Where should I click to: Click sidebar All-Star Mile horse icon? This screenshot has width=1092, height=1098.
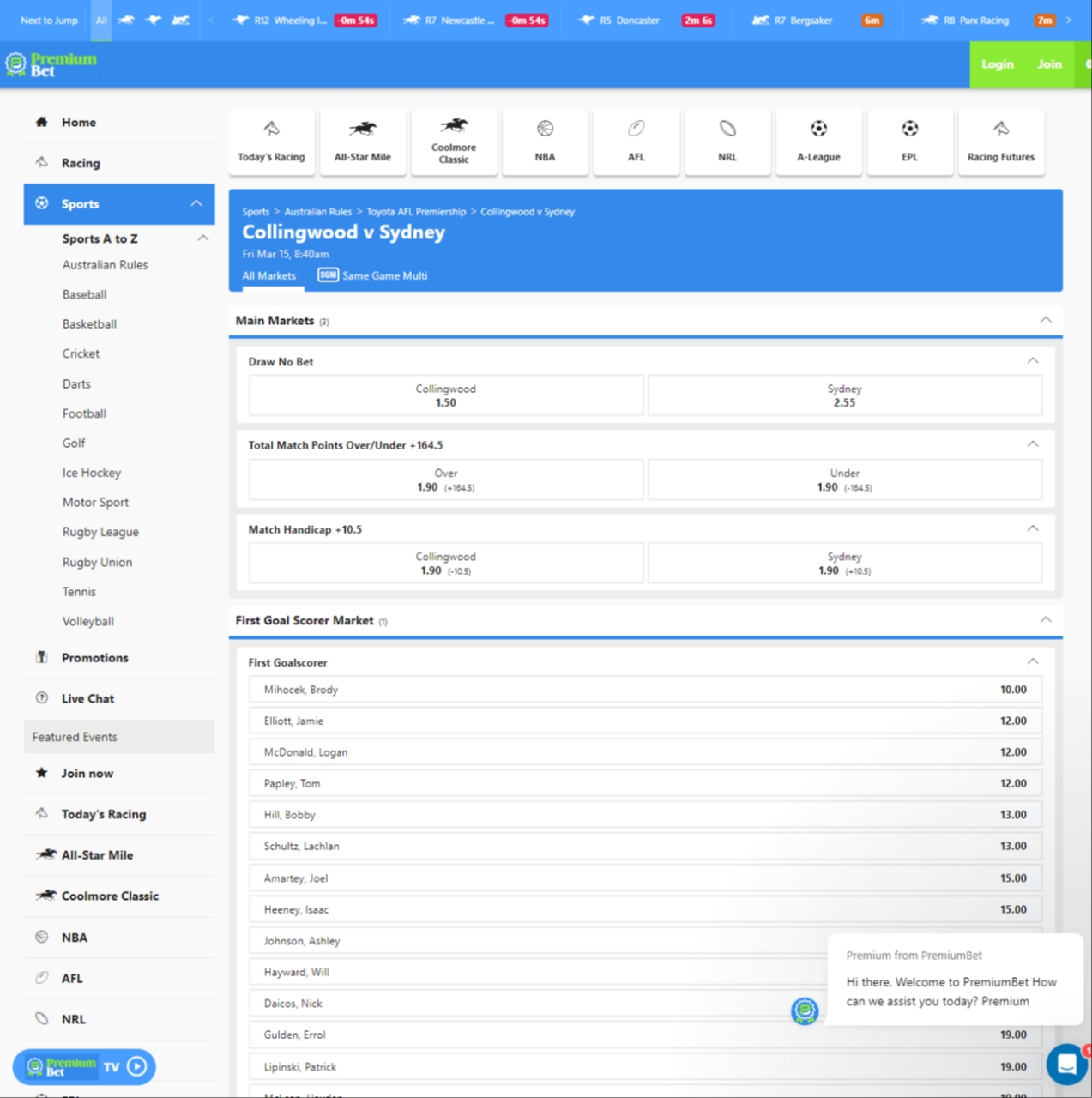pos(45,854)
